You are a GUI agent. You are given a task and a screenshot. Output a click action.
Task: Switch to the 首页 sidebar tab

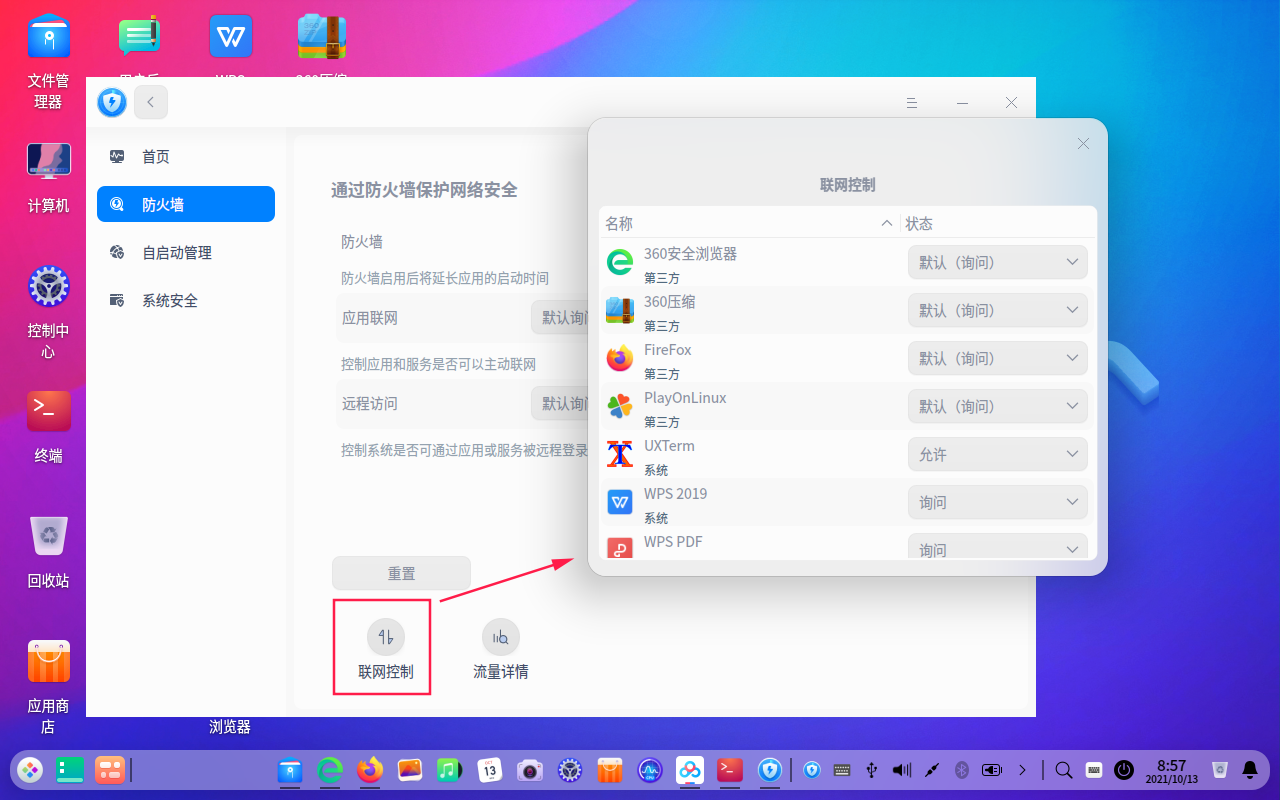(x=186, y=156)
